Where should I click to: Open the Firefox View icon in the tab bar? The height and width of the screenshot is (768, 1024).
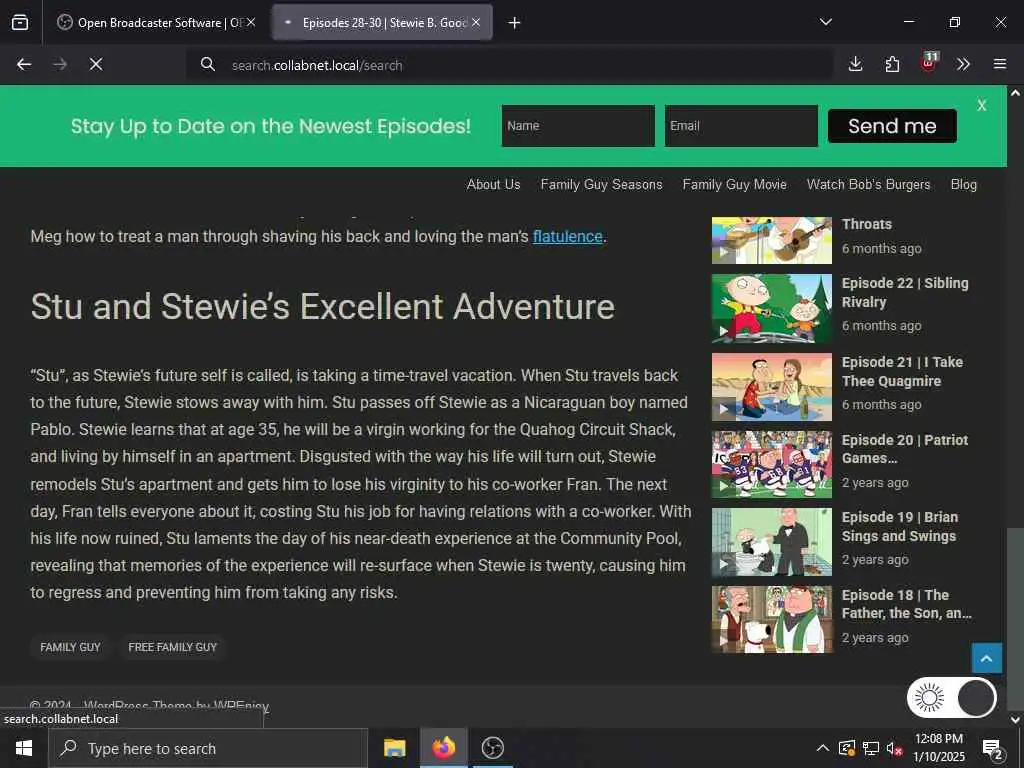pos(20,23)
